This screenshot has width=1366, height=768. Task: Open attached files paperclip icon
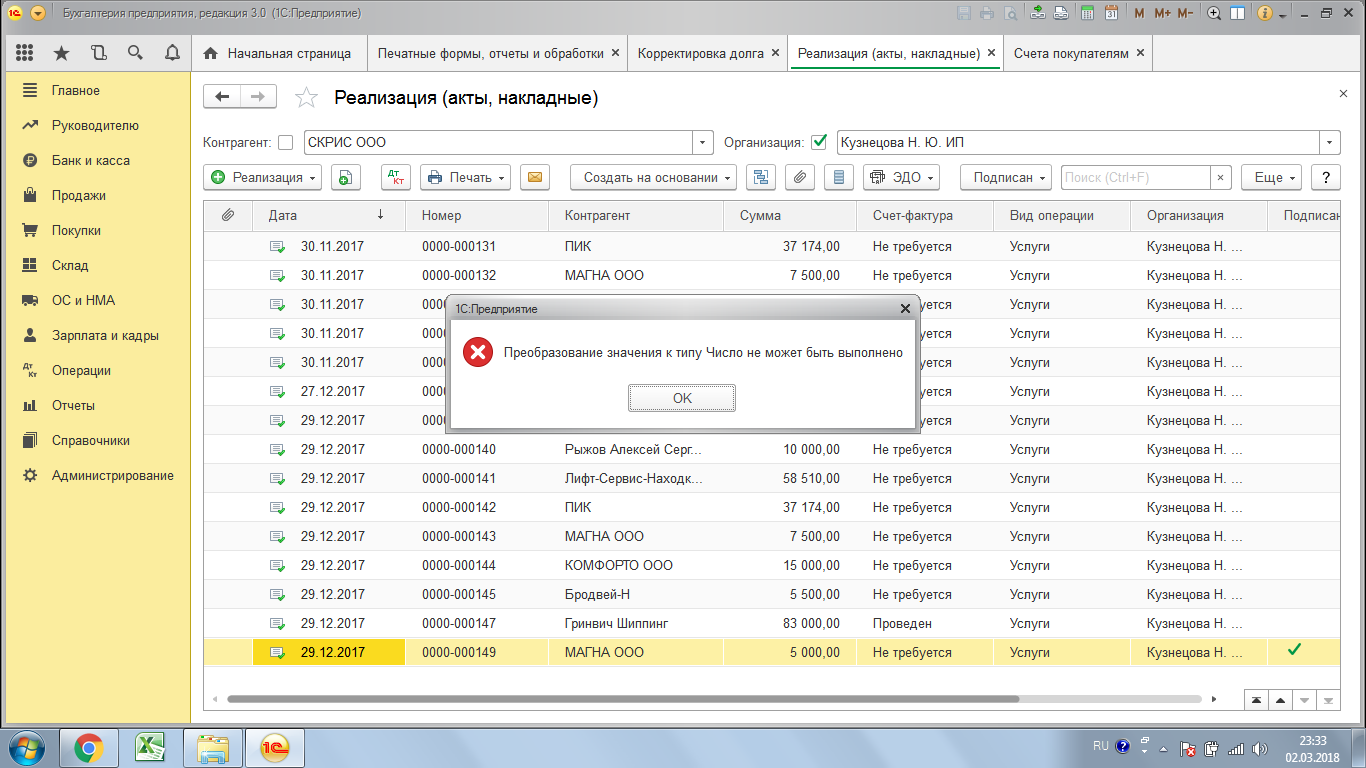coord(799,177)
